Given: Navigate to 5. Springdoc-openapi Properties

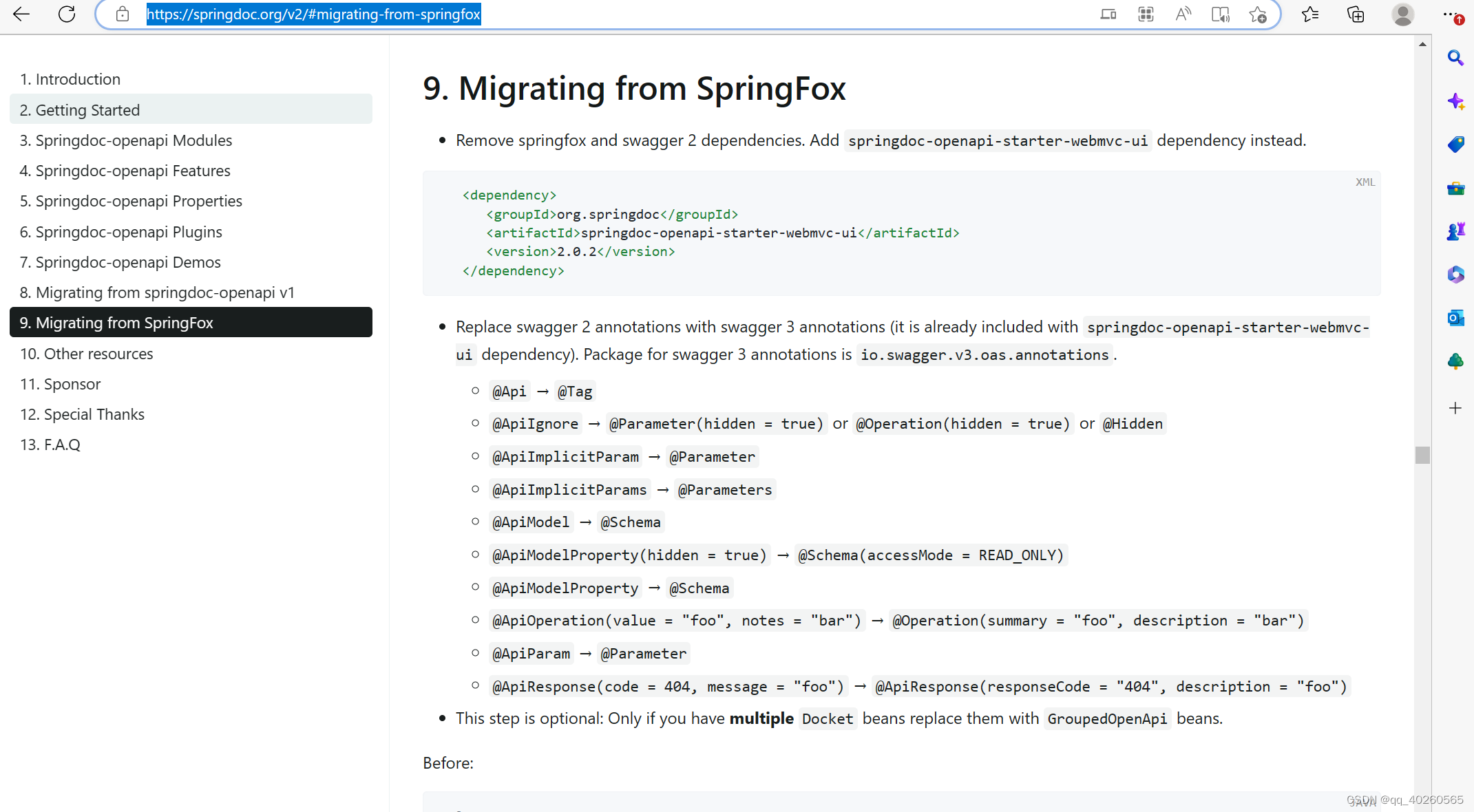Looking at the screenshot, I should click(131, 201).
